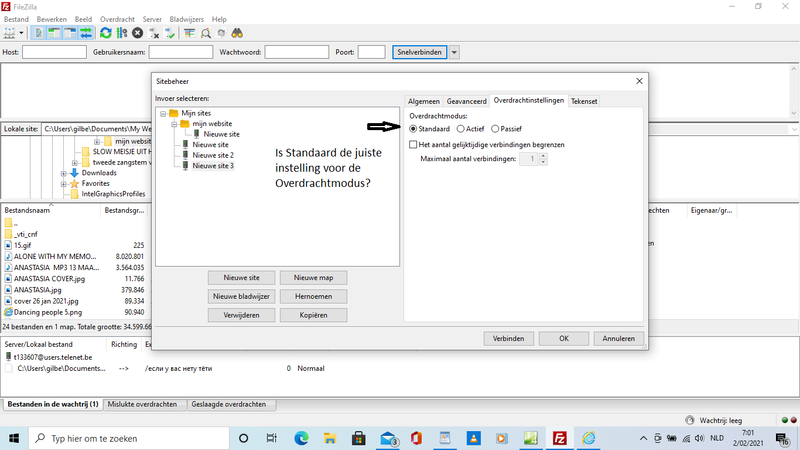Toggle processing of the transfer queue icon
Viewport: 800px width, 450px height.
[121, 33]
